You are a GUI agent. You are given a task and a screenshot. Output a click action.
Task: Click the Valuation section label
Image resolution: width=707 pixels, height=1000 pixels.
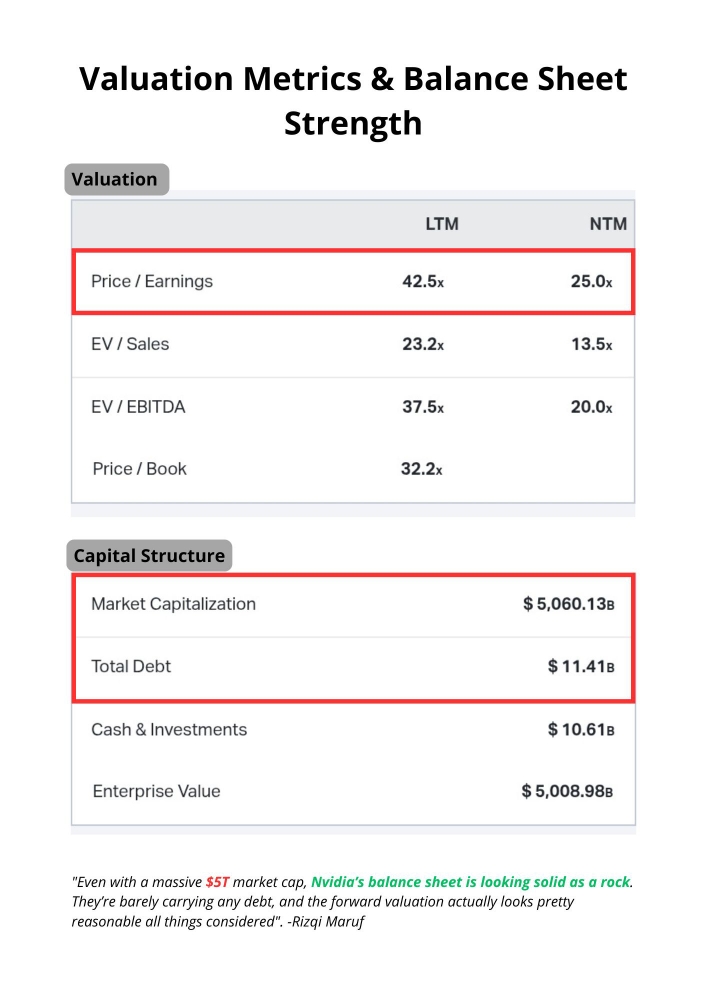115,180
